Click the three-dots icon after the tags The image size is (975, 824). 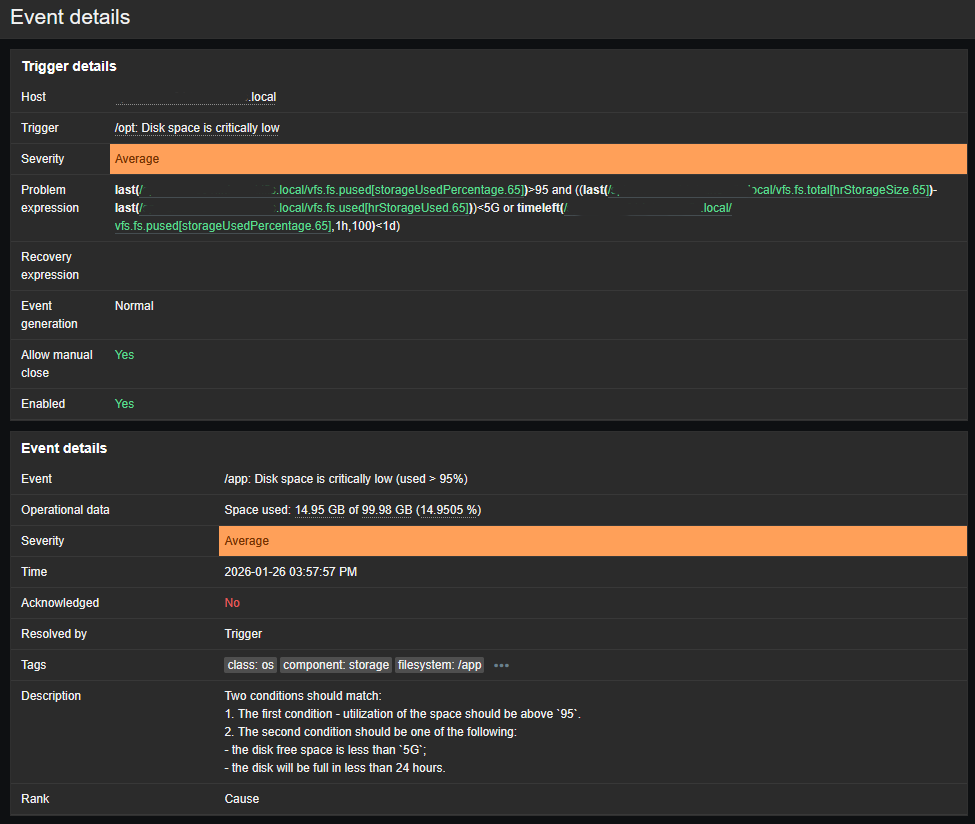501,665
